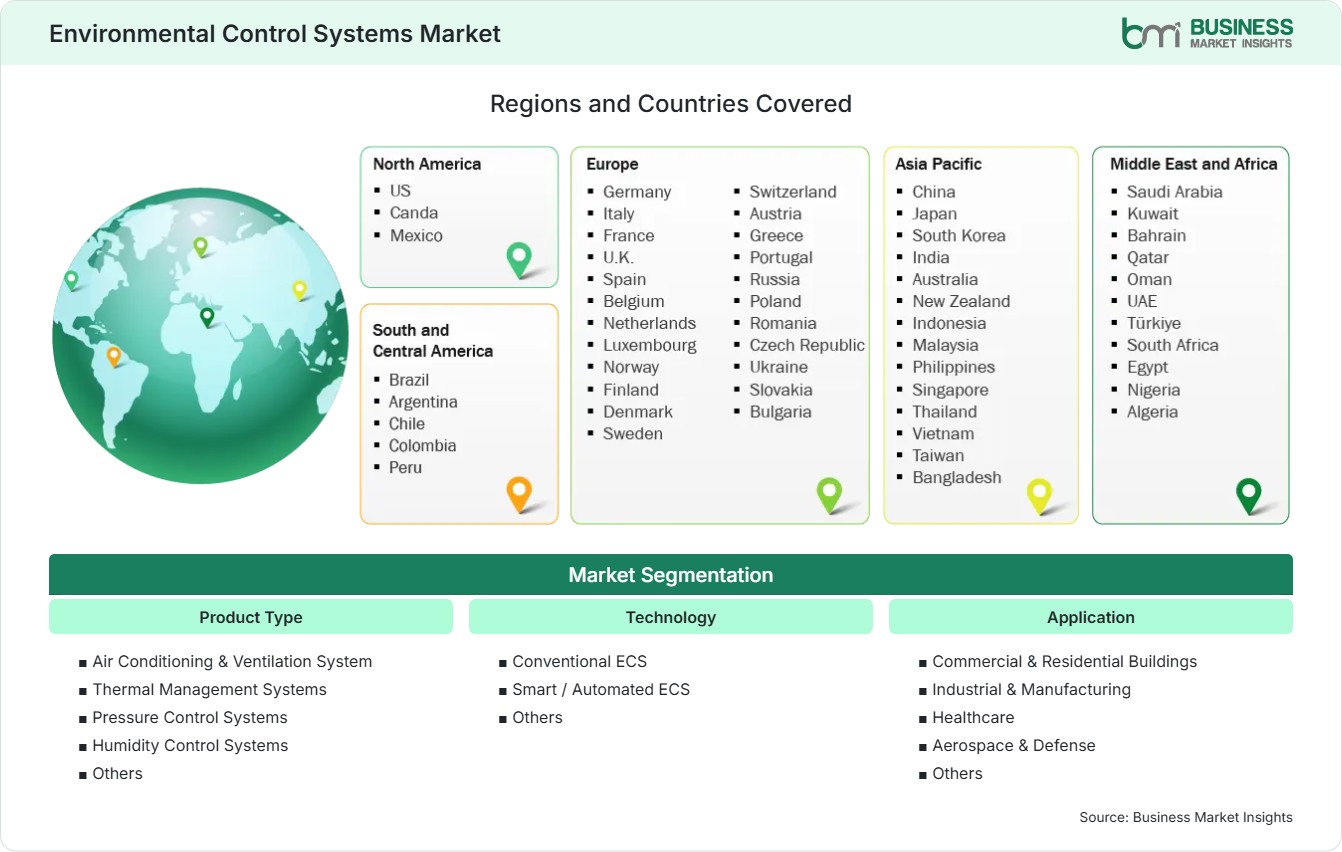This screenshot has height=852, width=1342.
Task: Select New Zealand in Asia Pacific list
Action: click(961, 301)
